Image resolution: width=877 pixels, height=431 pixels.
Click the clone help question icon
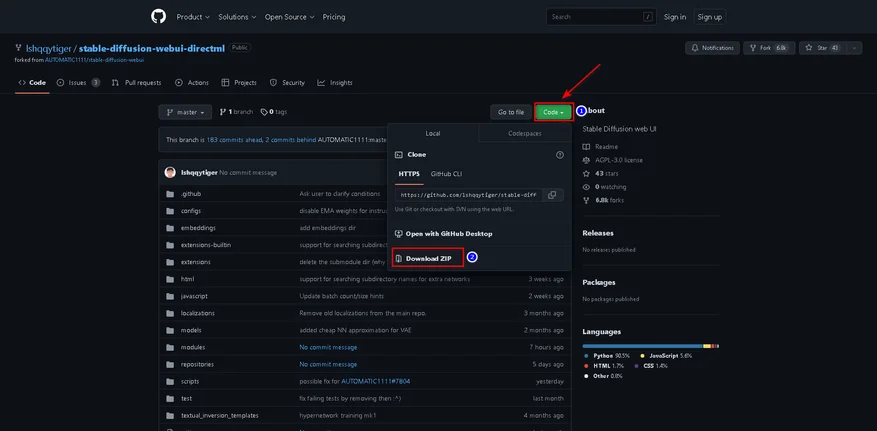[x=560, y=155]
